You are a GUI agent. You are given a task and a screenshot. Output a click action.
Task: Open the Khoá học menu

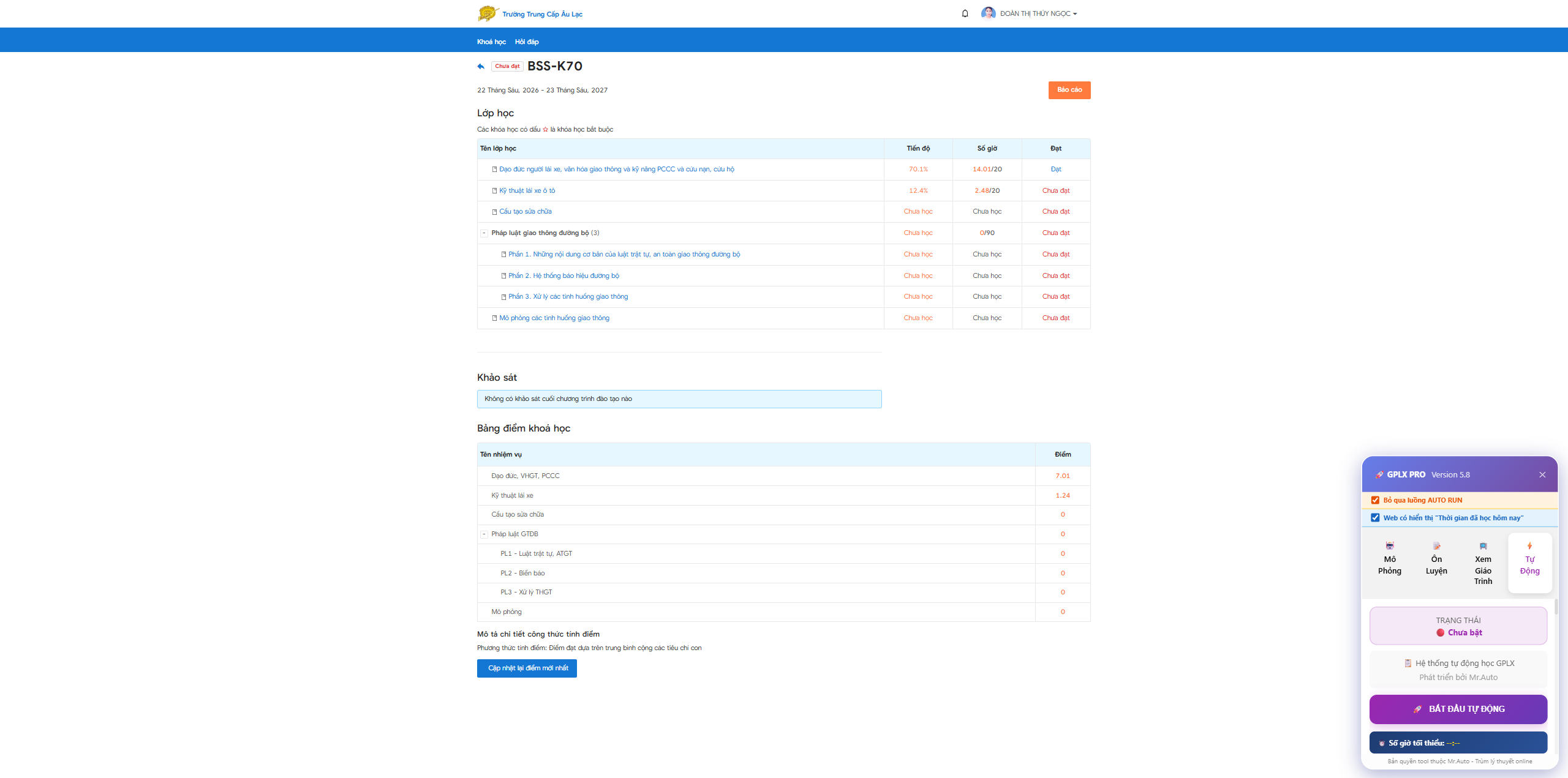pyautogui.click(x=491, y=42)
